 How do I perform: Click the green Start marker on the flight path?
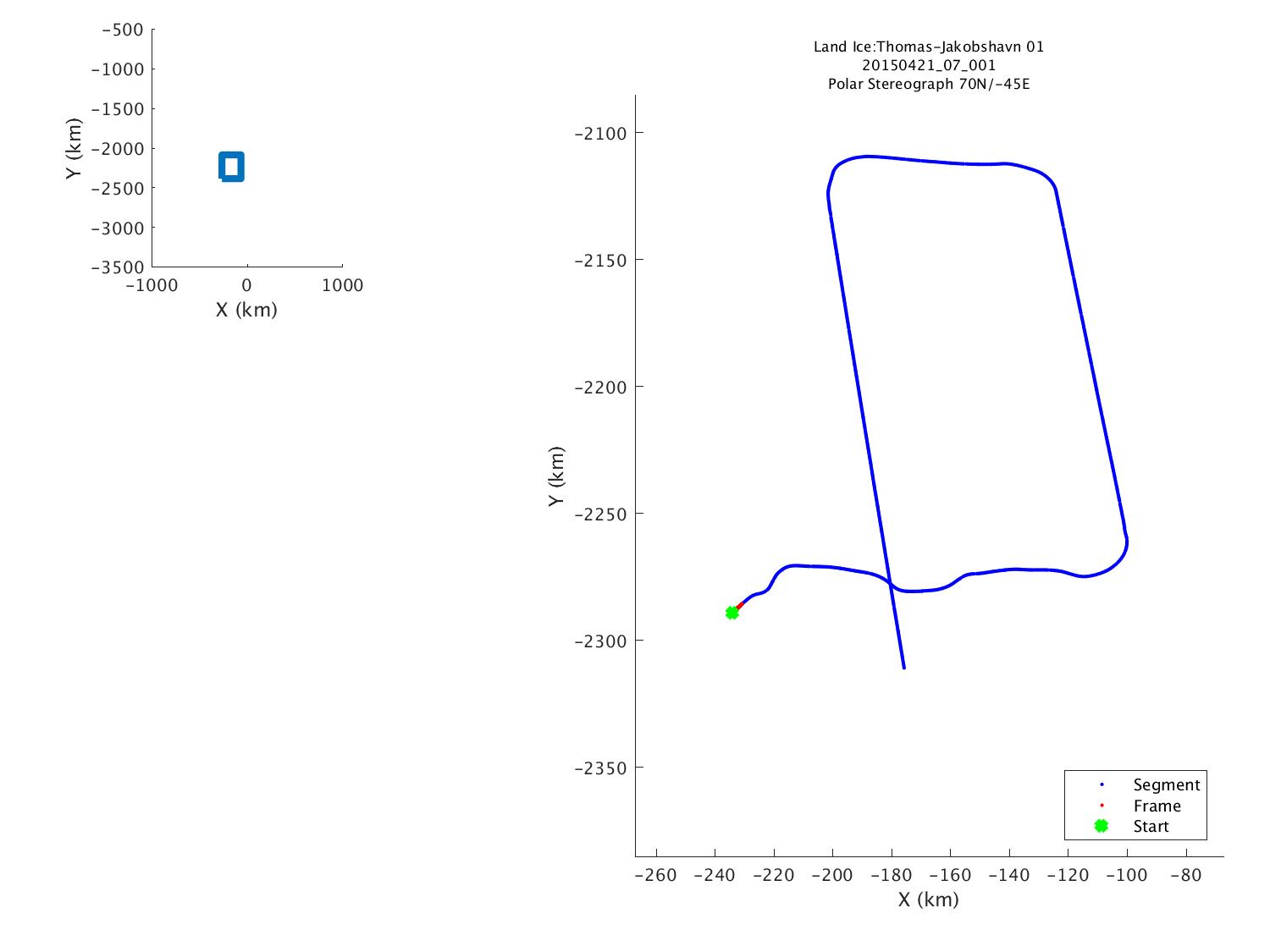(732, 613)
